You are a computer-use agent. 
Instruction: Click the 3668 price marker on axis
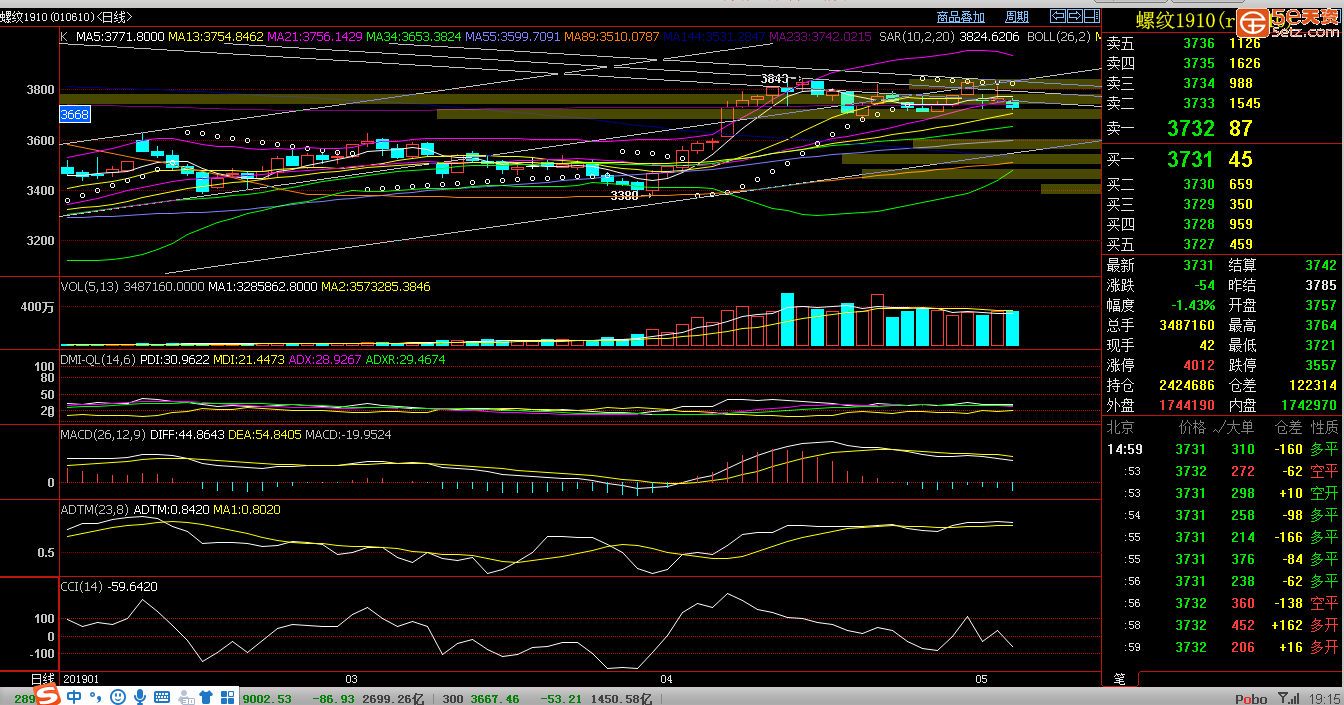[x=75, y=114]
